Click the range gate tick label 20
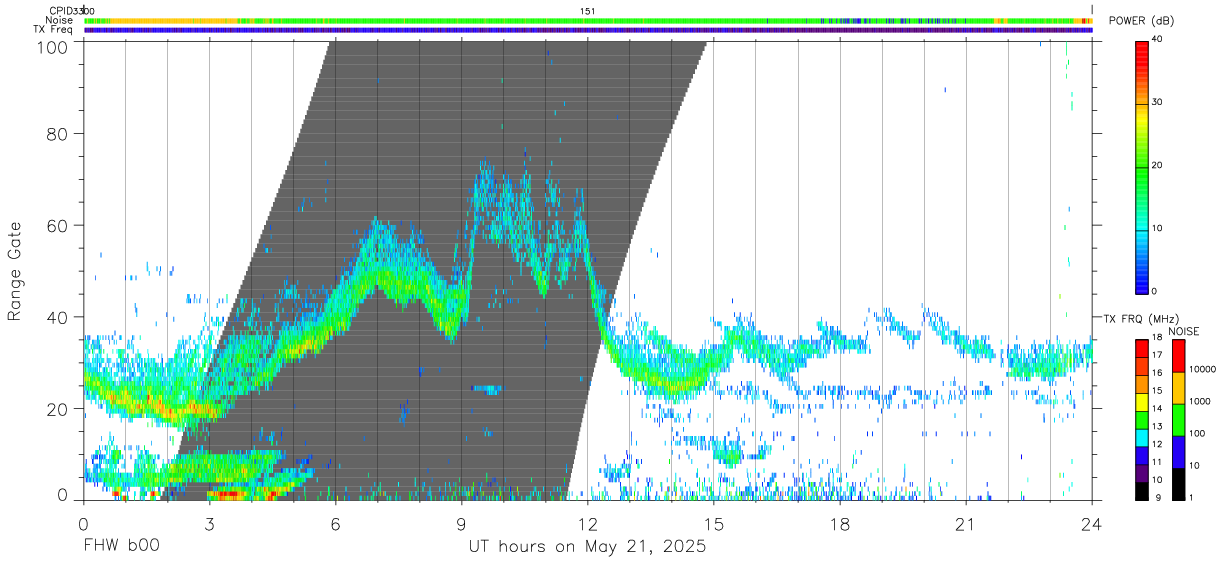1228x567 pixels. point(56,409)
